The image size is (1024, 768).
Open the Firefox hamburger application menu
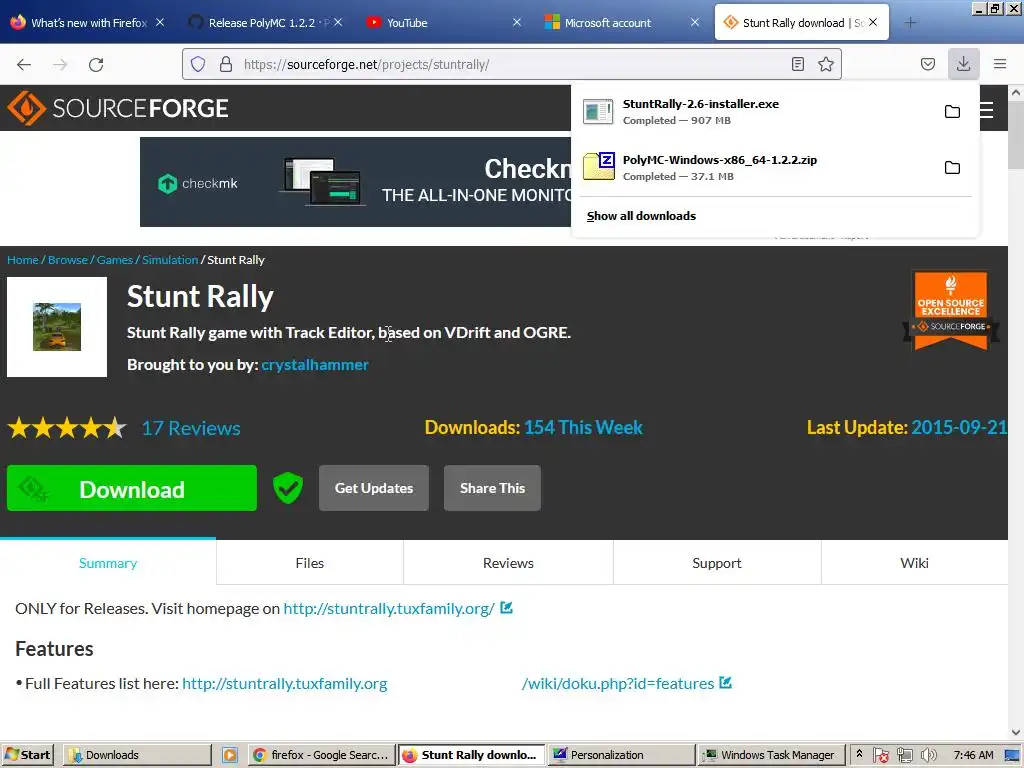point(999,64)
